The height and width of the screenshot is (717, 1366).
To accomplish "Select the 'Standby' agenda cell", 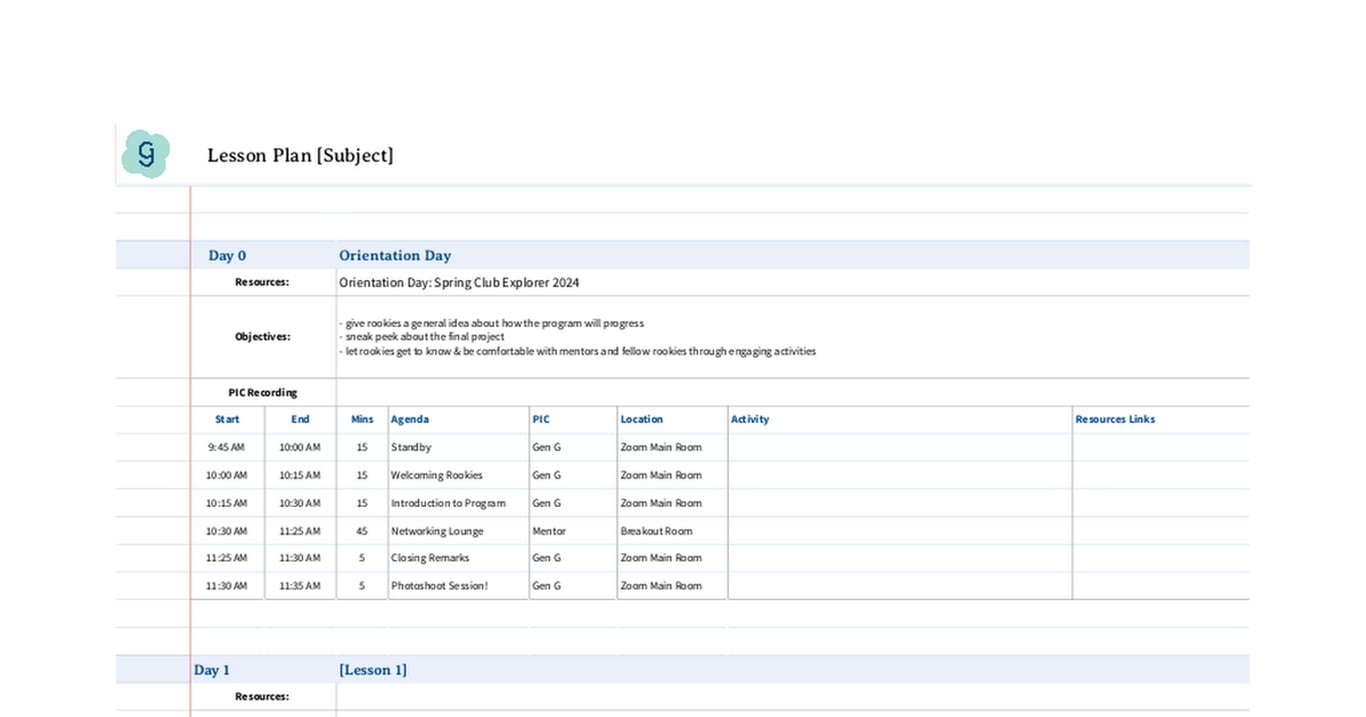I will point(411,447).
